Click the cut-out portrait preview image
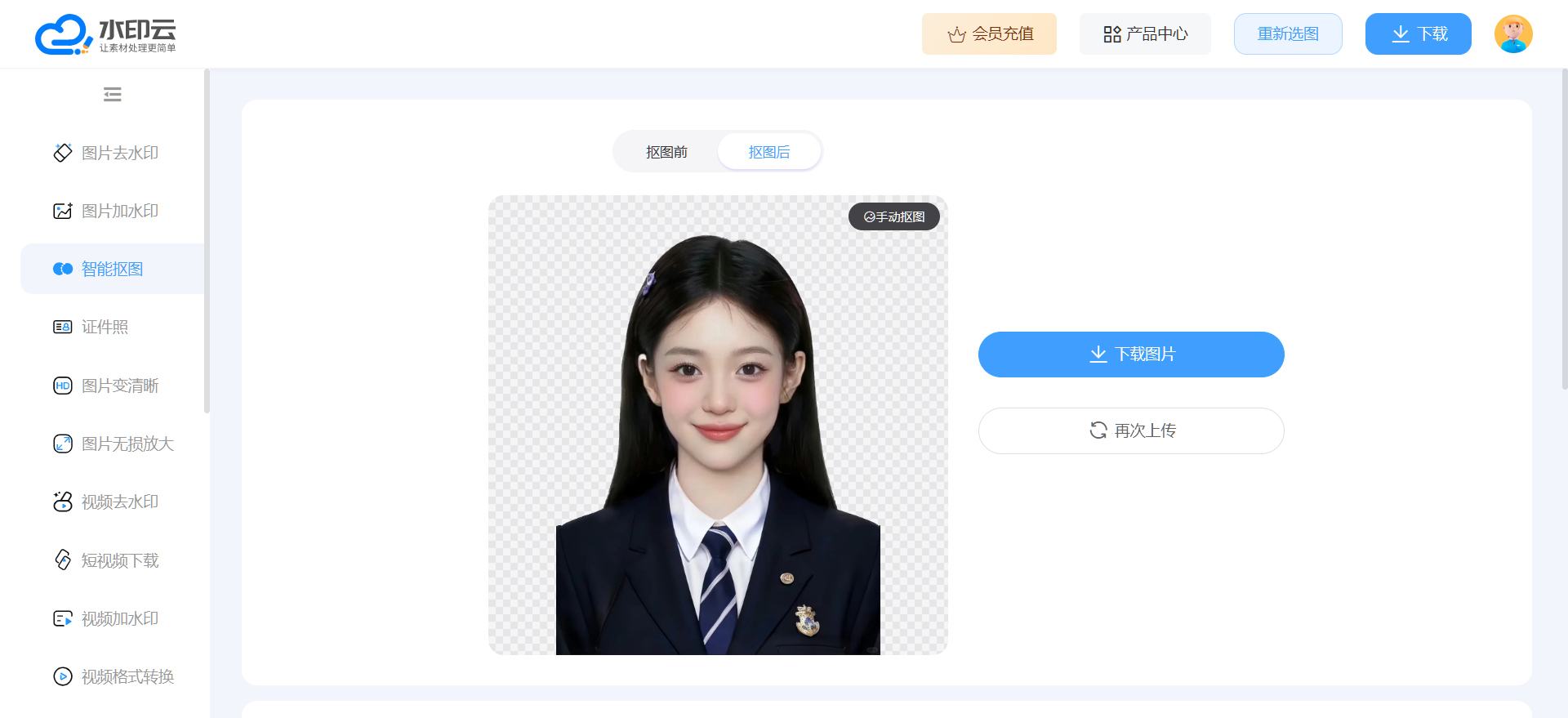 (x=718, y=425)
